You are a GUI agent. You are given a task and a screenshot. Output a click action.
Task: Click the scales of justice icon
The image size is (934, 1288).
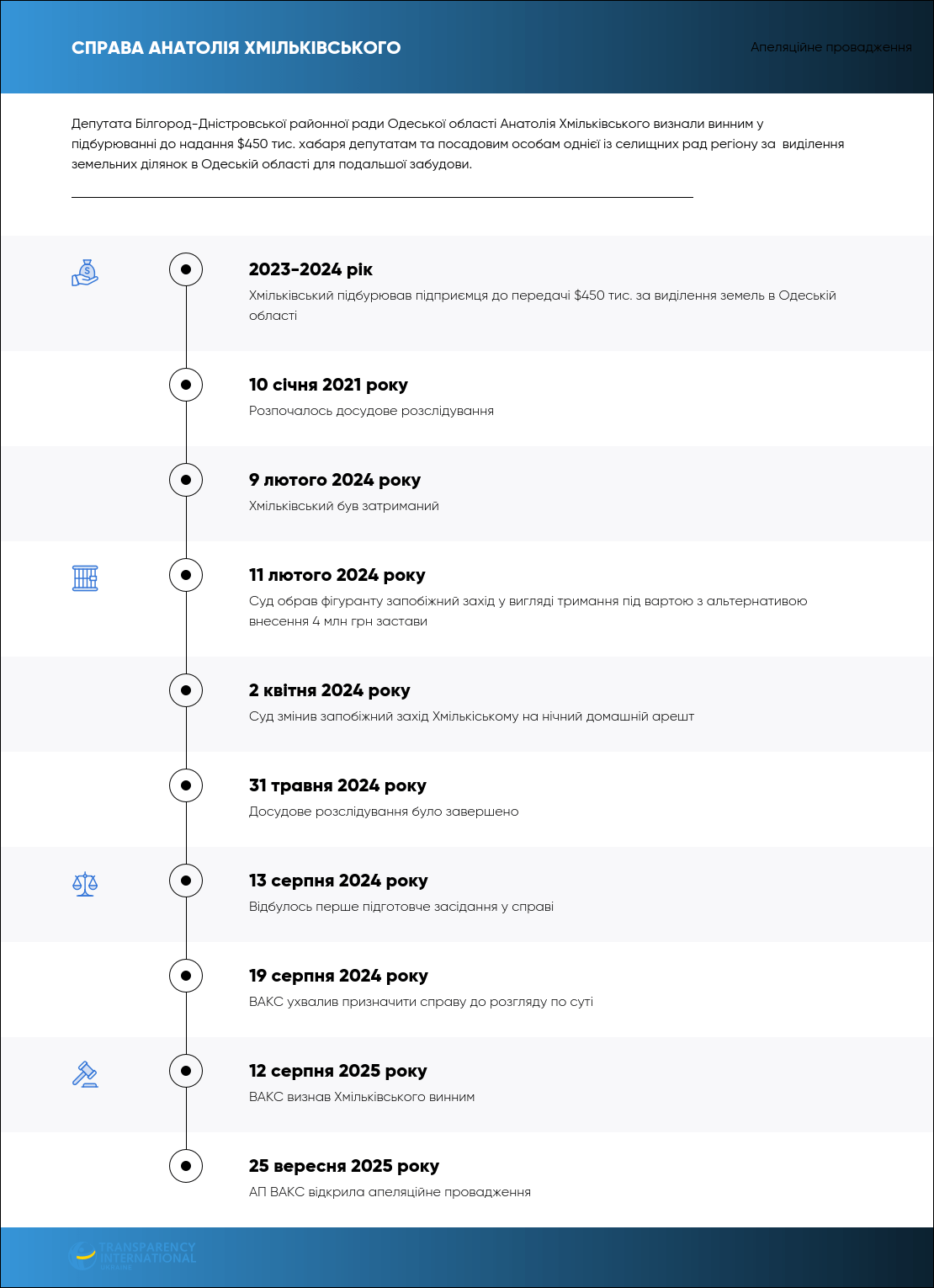(x=85, y=884)
